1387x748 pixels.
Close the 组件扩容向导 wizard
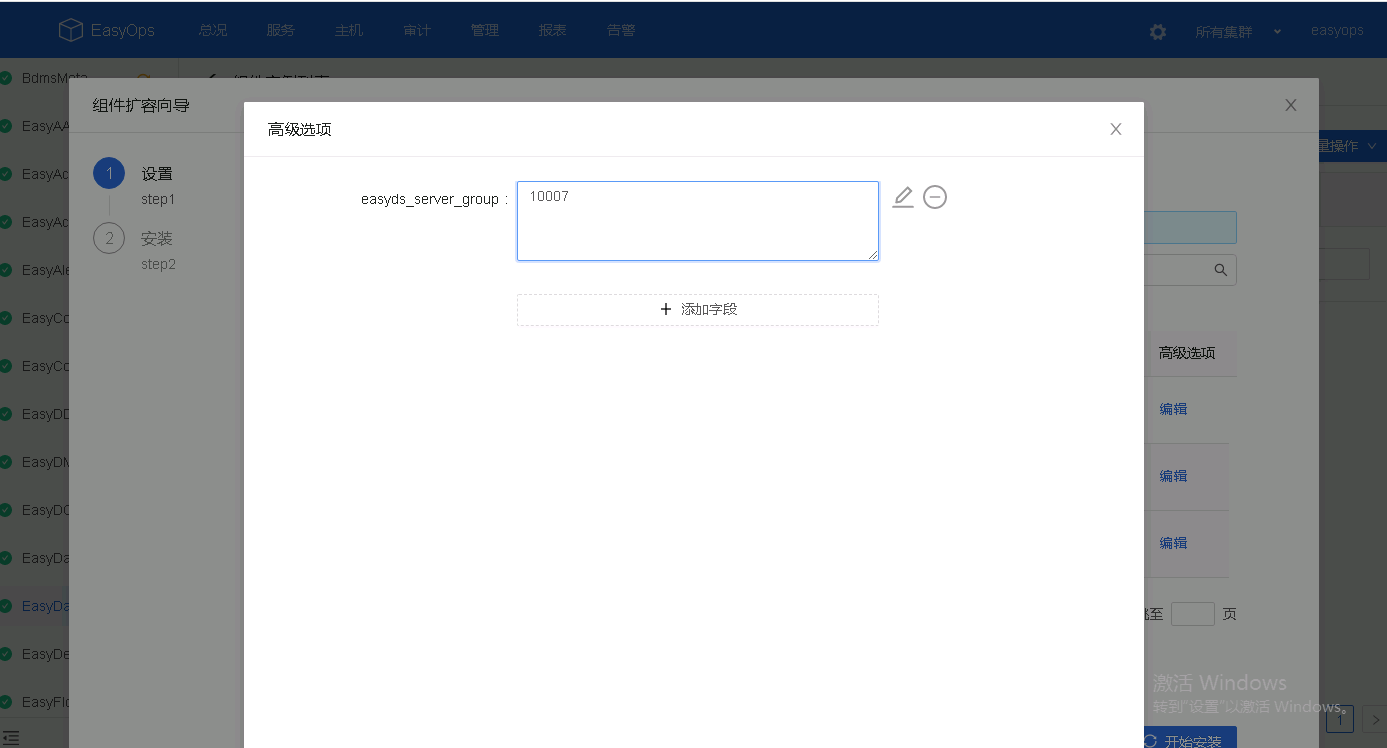(x=1291, y=105)
